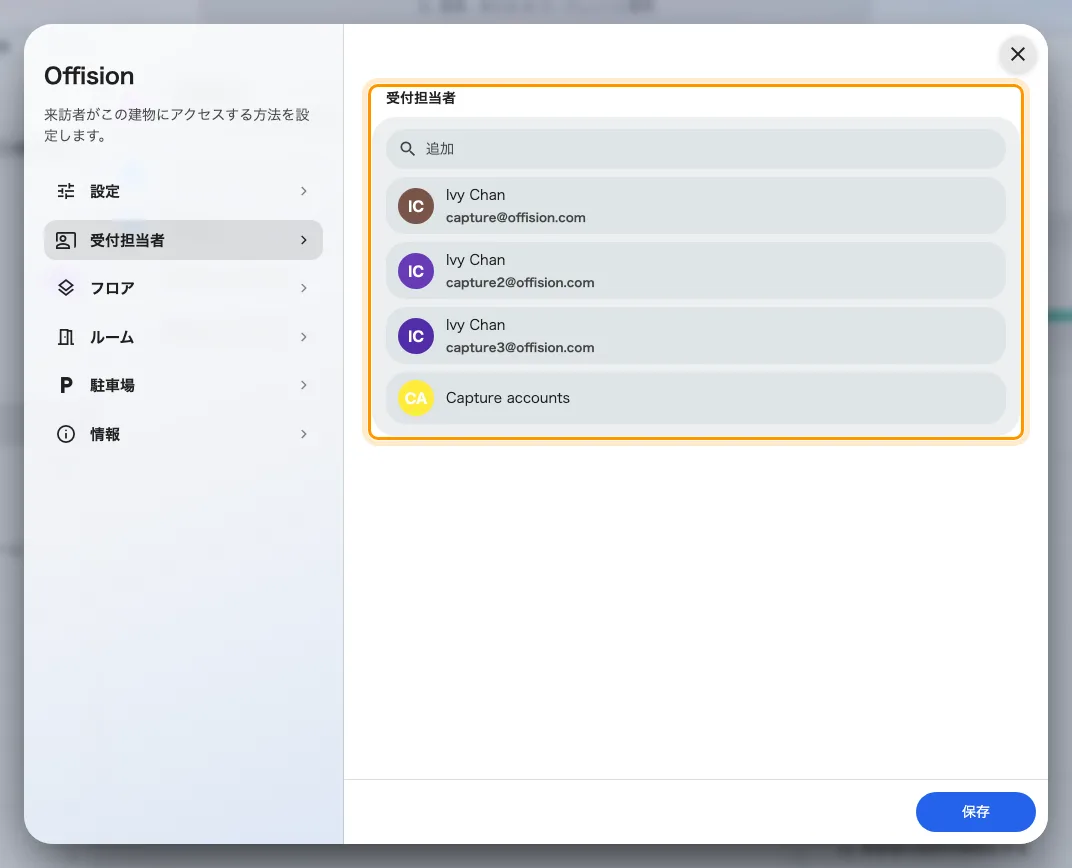
Task: Select the 受付担当者 menu item
Action: point(183,240)
